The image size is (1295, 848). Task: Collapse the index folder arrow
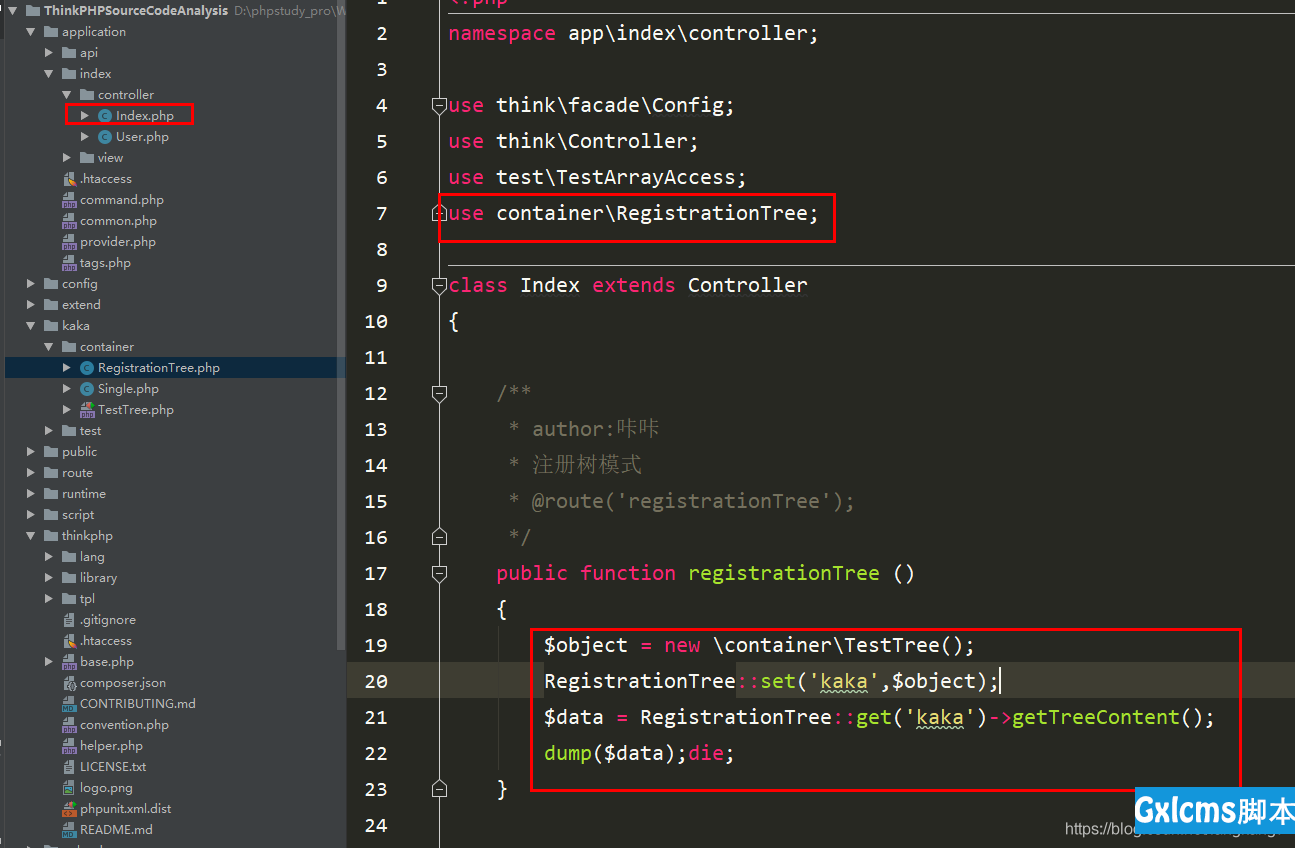[x=48, y=74]
